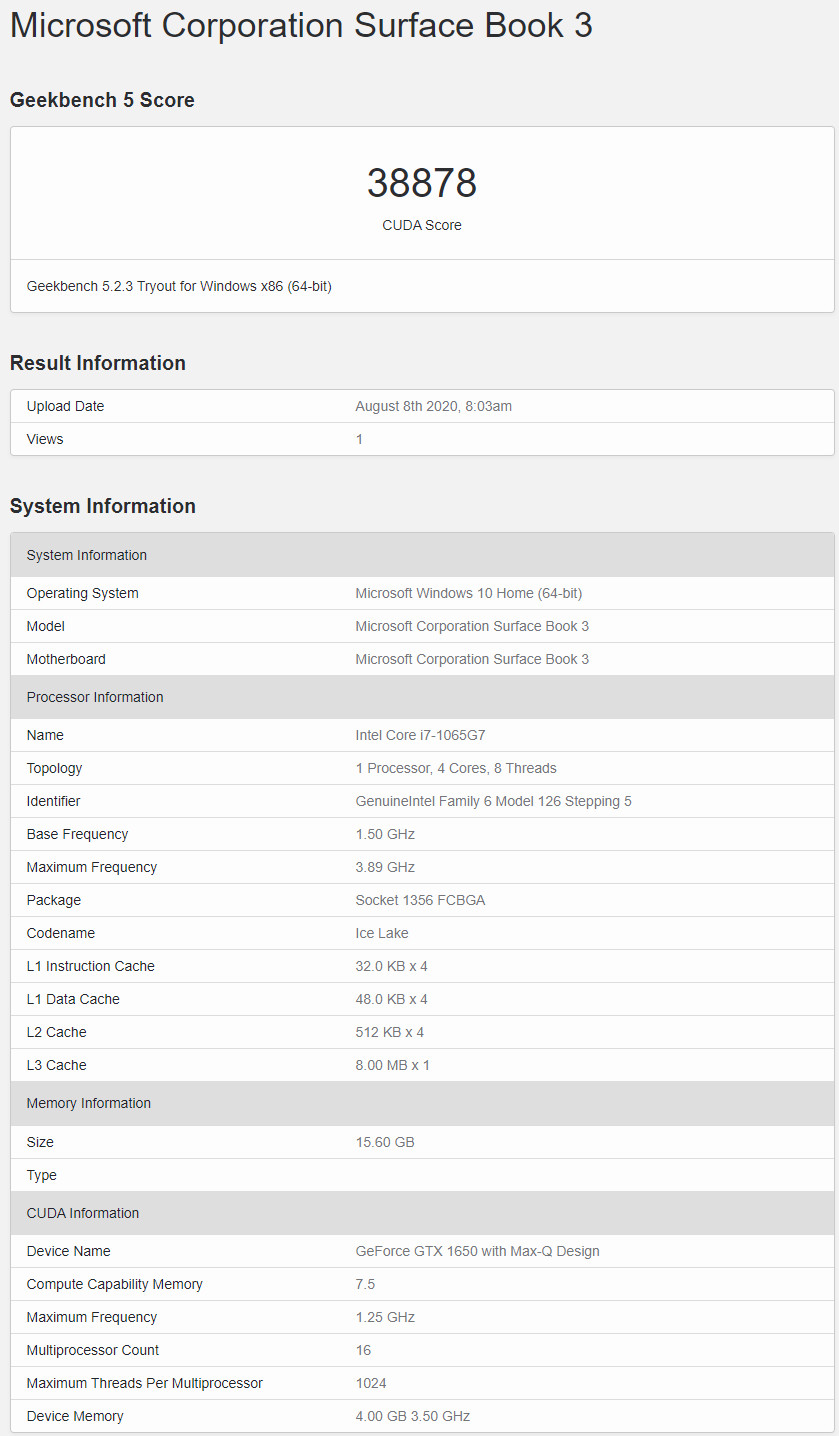This screenshot has height=1436, width=839.
Task: Select the Model row value Surface Book 3
Action: click(x=472, y=626)
